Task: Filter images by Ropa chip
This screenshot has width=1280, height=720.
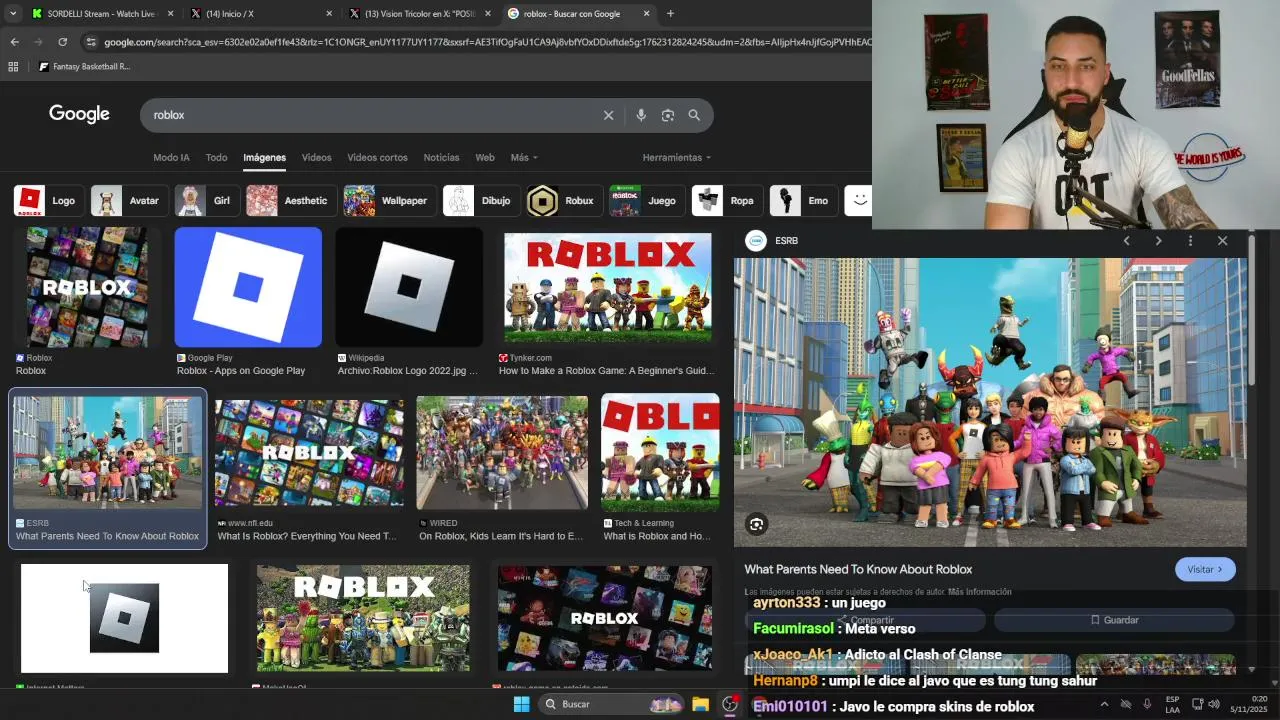Action: pos(726,201)
